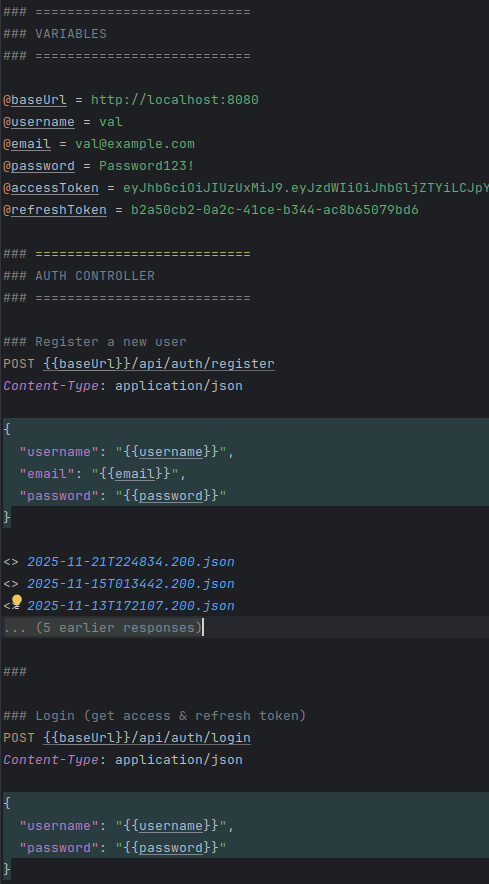Open response file 2025-11-15T013442.200.json
This screenshot has height=884, width=489.
pyautogui.click(x=130, y=584)
